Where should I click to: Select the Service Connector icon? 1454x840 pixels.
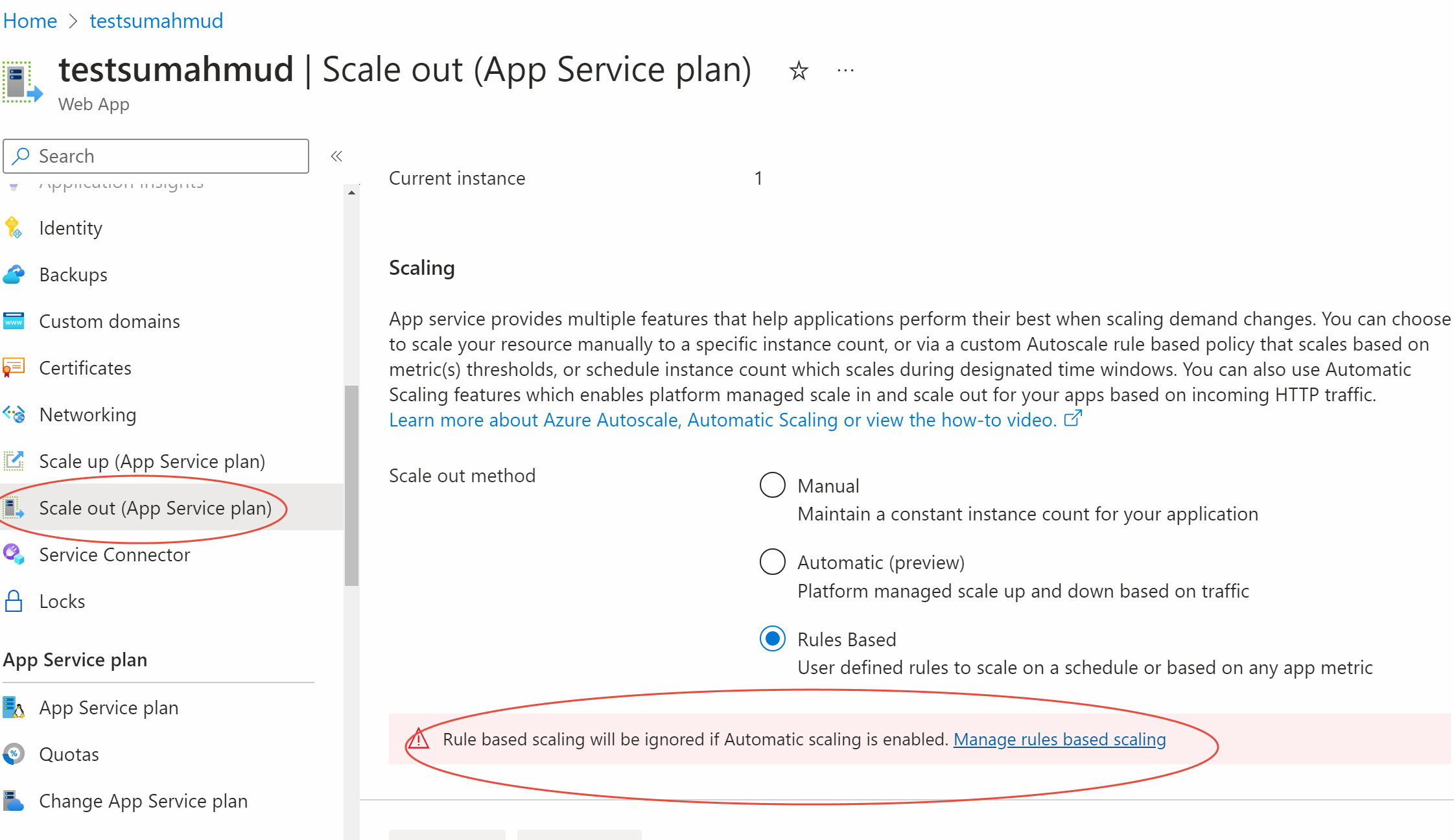14,554
